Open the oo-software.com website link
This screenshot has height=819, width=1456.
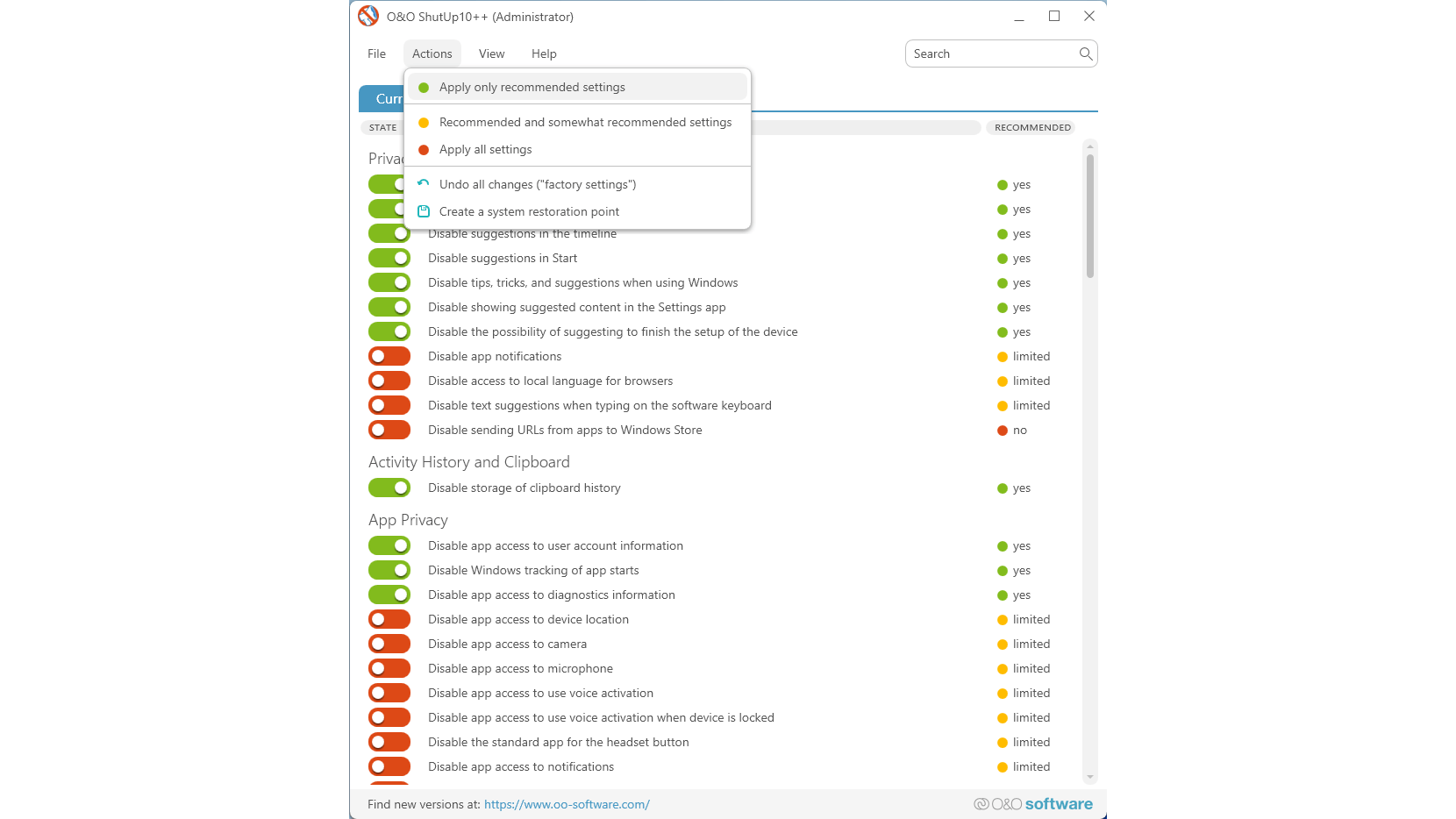point(567,804)
